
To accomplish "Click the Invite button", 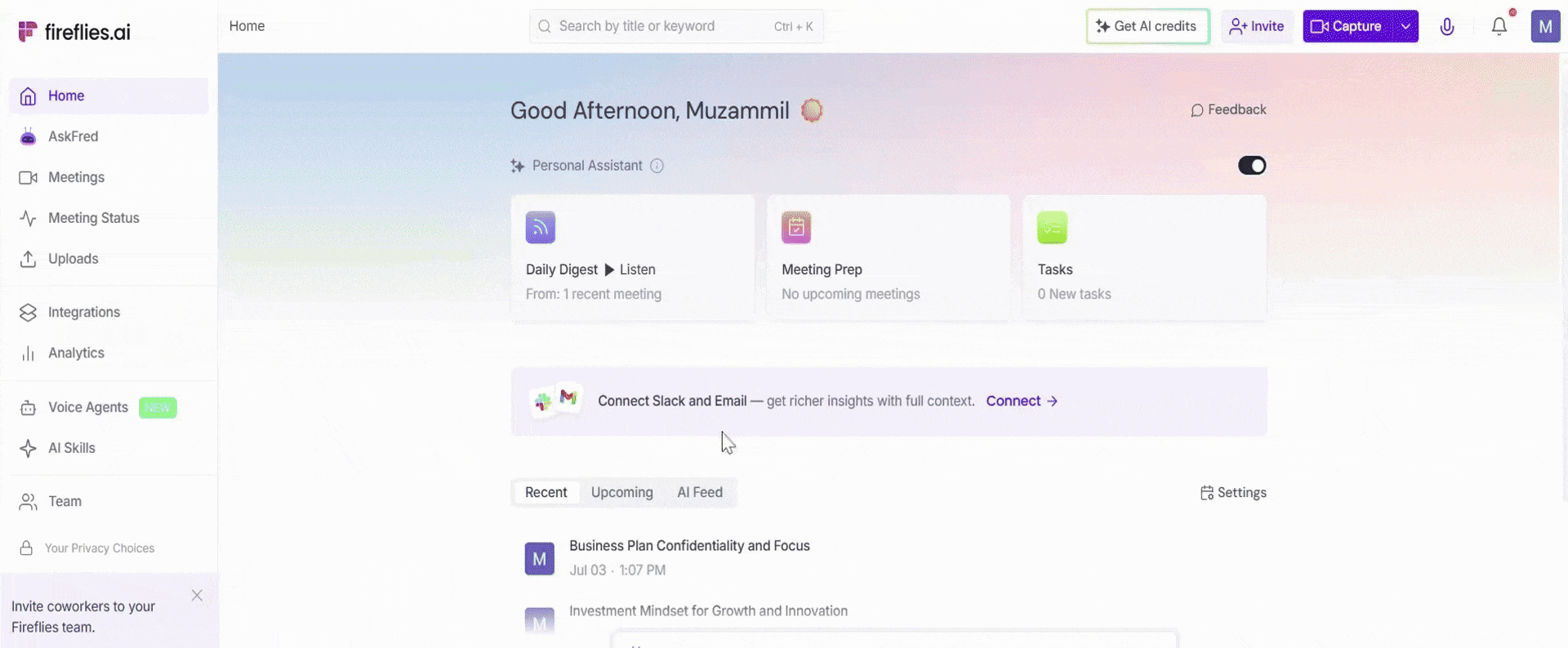I will [1257, 26].
